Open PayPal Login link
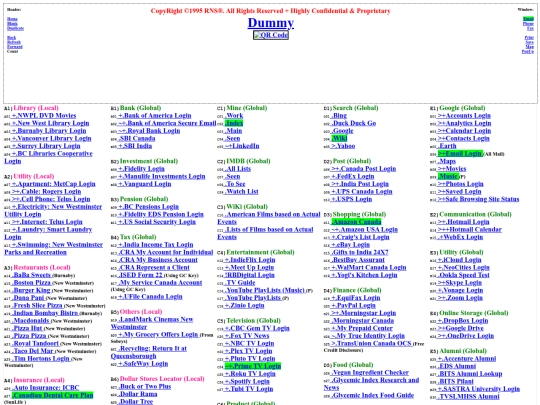Screen dimensions: 540x405 tap(353, 305)
